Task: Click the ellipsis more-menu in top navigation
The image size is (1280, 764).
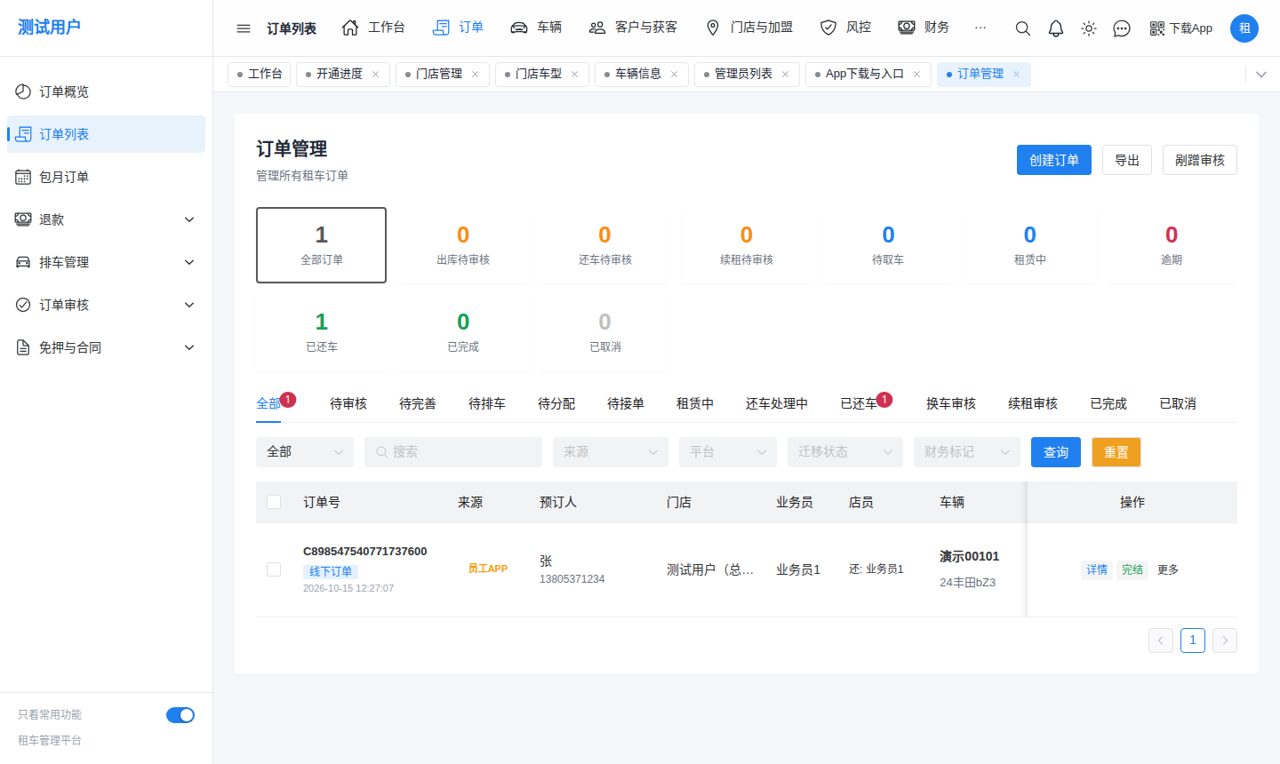Action: (980, 28)
